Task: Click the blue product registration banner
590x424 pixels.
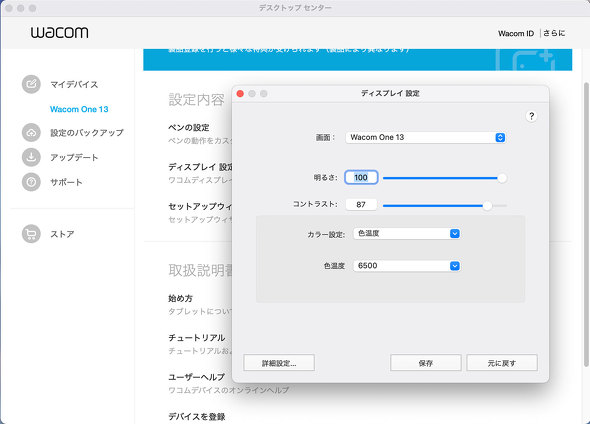Action: point(357,59)
